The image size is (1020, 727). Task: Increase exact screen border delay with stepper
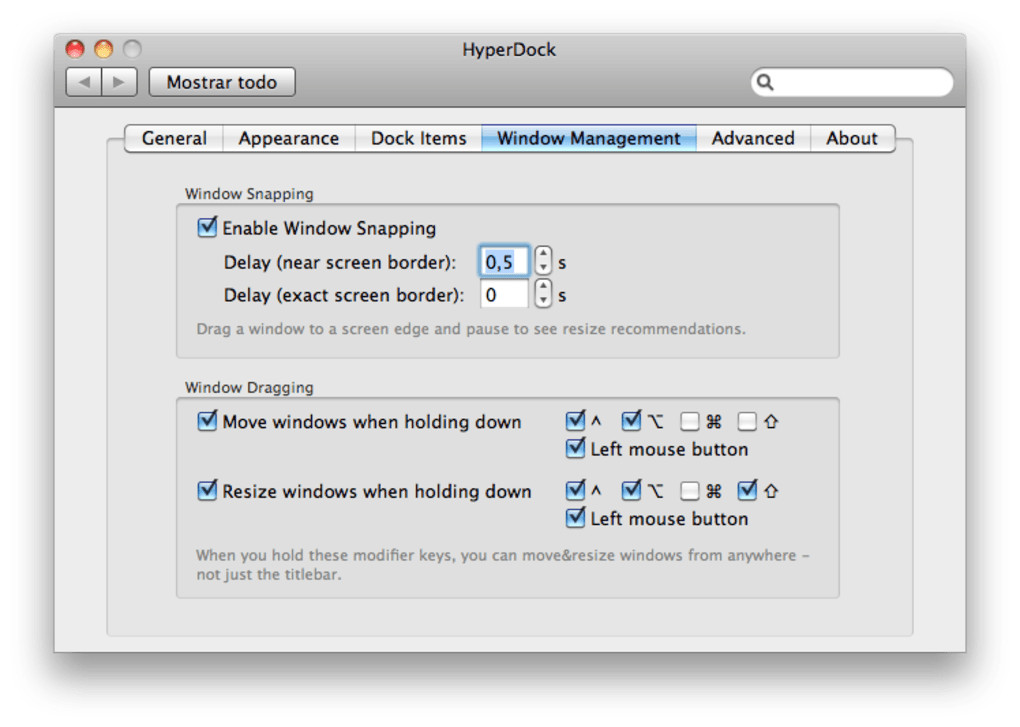[x=543, y=287]
